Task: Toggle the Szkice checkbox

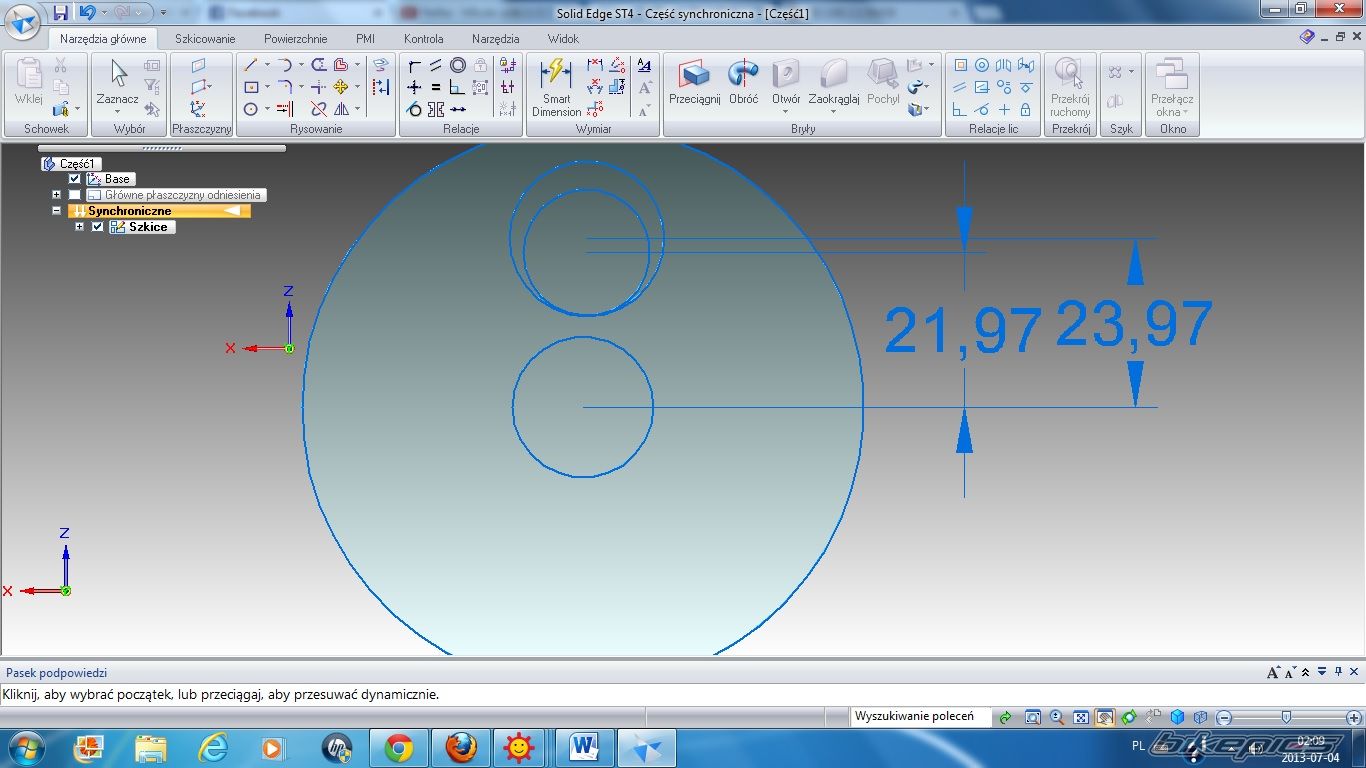Action: pos(98,227)
